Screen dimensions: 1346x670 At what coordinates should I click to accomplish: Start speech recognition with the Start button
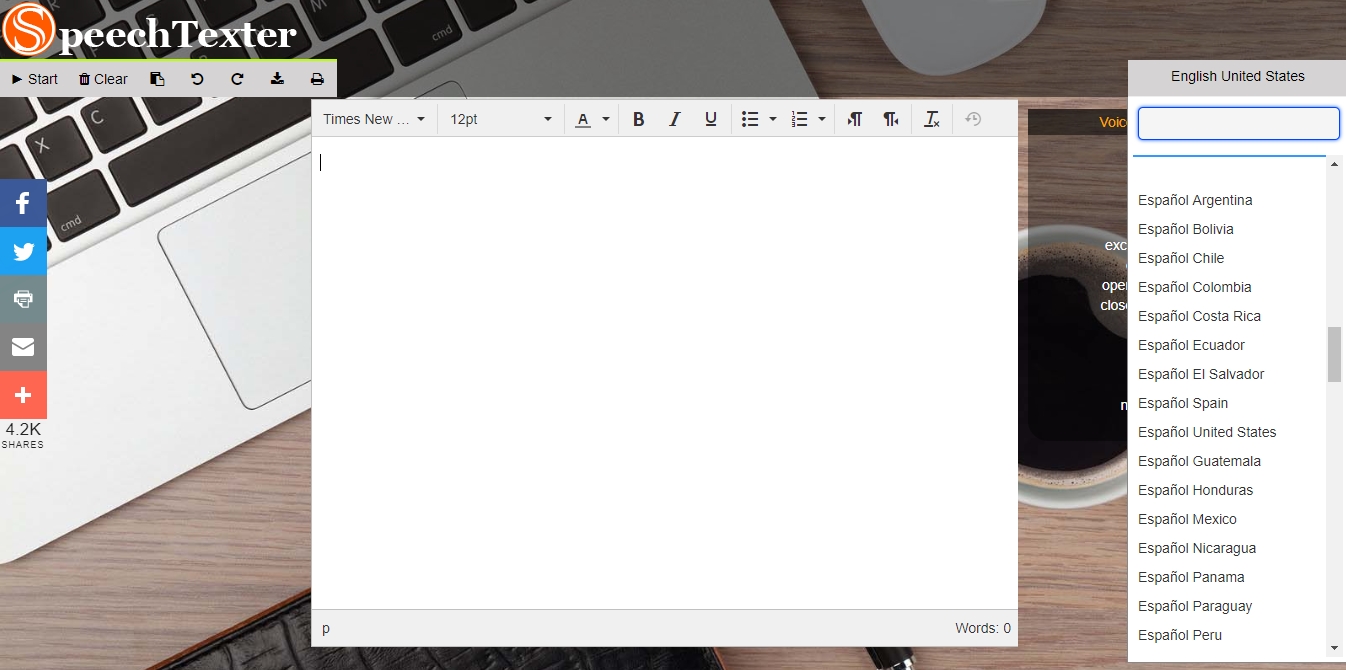35,79
